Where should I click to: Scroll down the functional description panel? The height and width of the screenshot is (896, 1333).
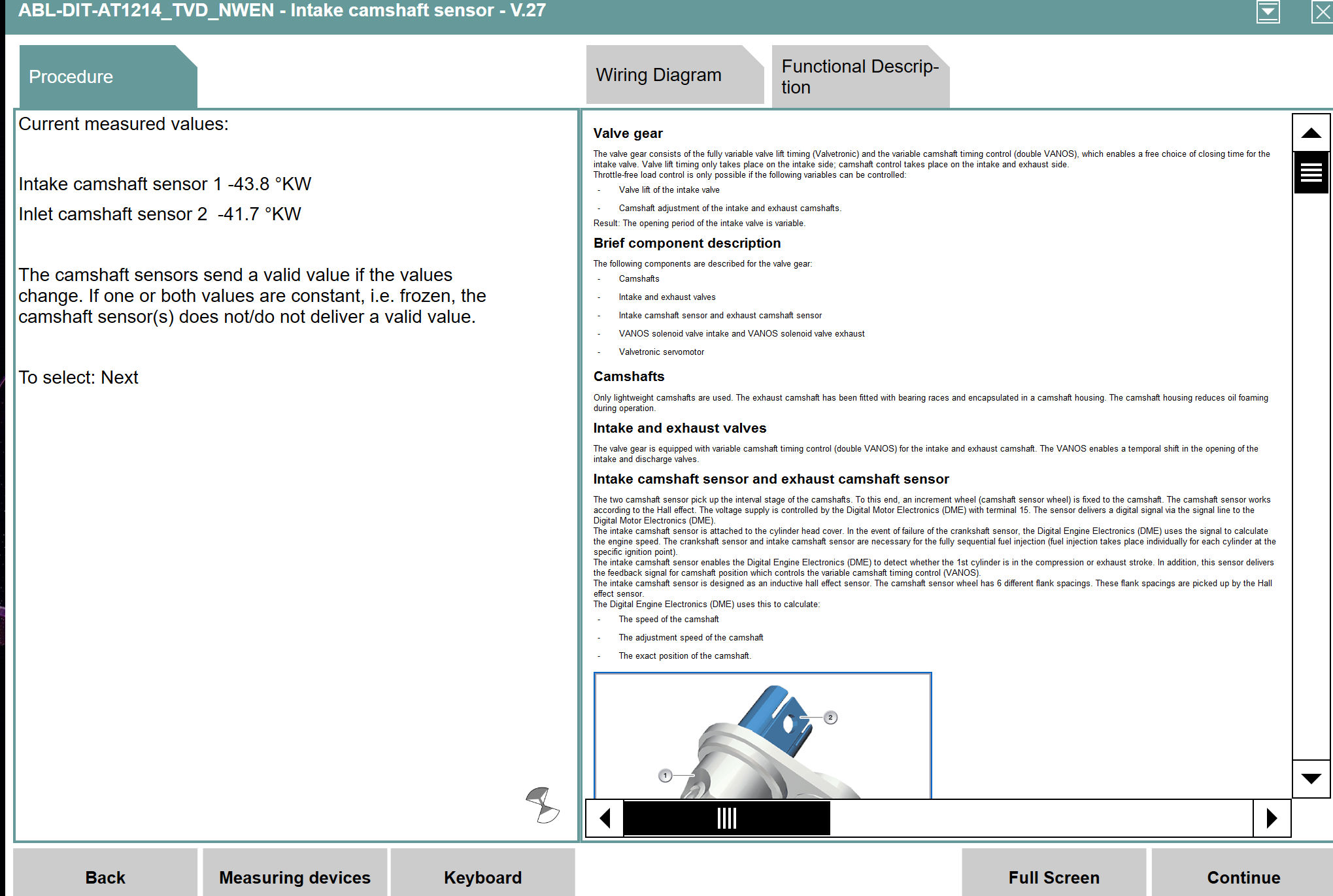tap(1312, 780)
